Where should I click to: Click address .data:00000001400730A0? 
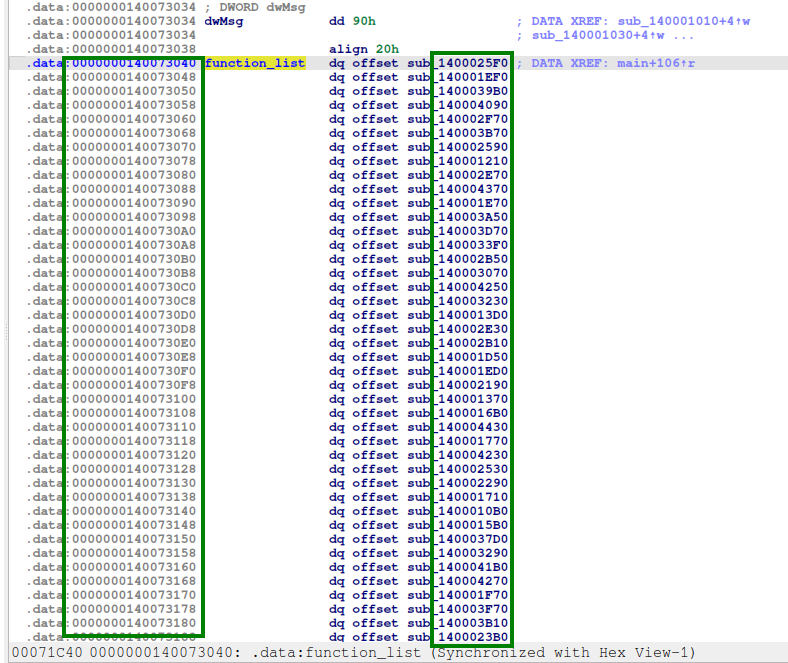pos(111,231)
